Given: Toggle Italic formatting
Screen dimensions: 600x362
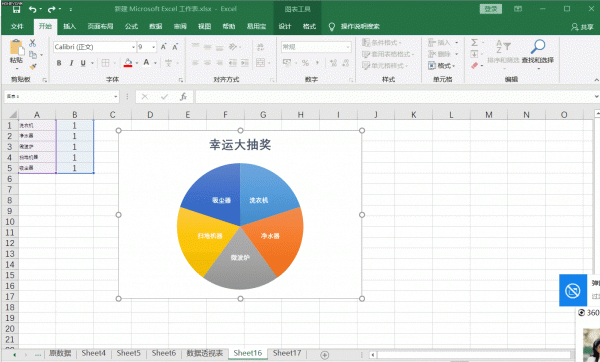Looking at the screenshot, I should pos(71,63).
